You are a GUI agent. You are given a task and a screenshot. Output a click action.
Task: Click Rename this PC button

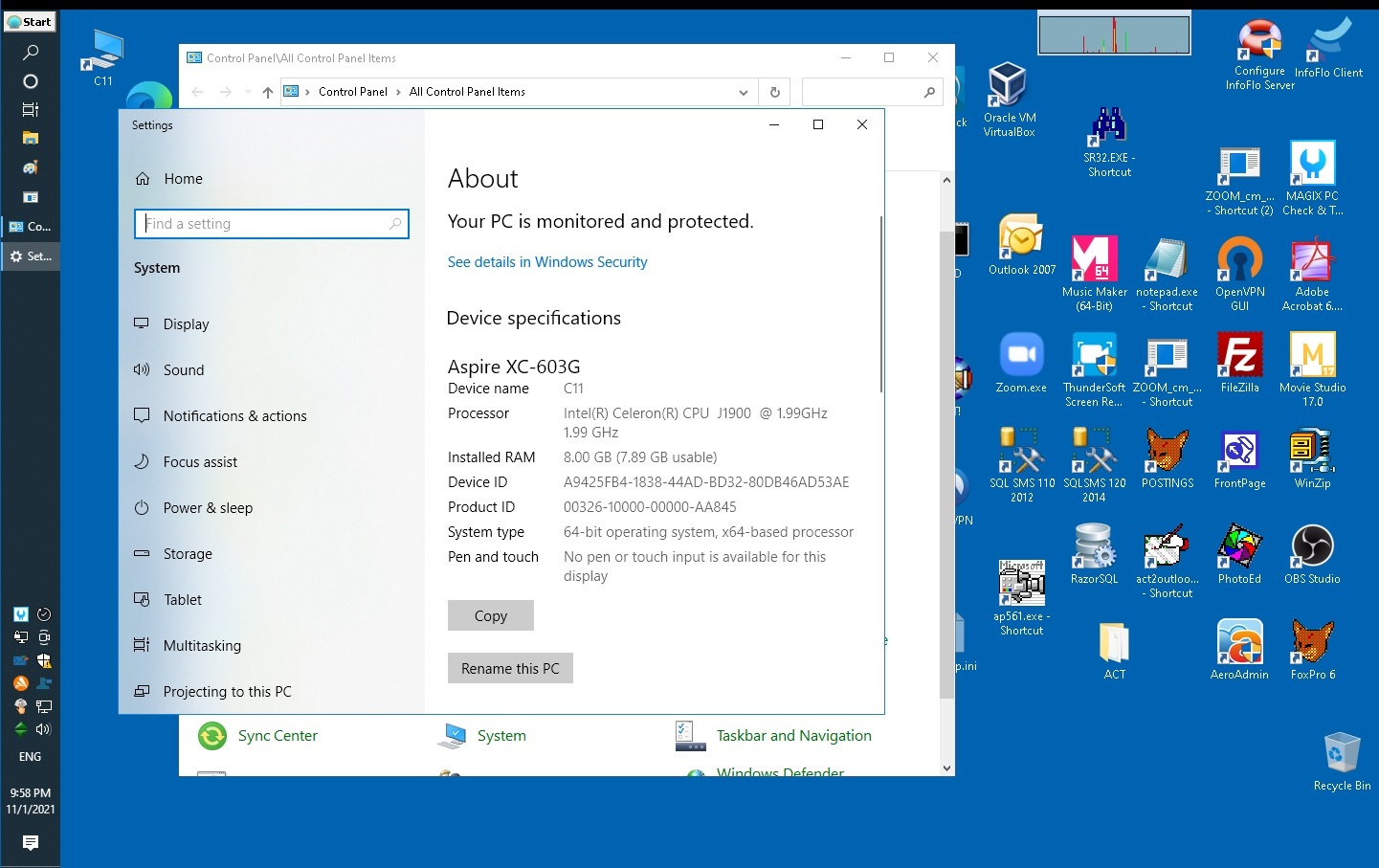coord(510,668)
